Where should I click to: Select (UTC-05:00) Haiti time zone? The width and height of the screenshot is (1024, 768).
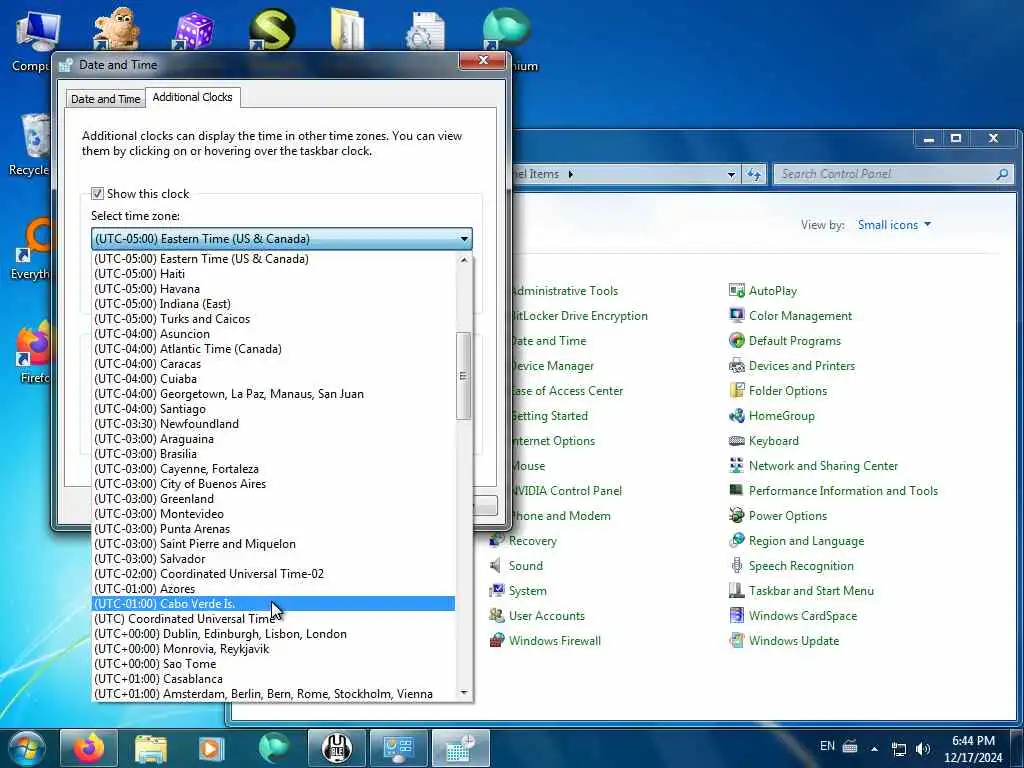274,274
